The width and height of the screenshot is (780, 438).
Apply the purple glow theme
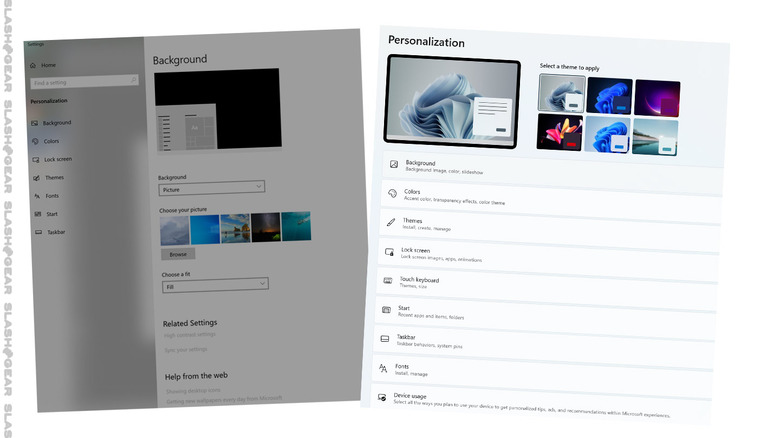point(657,98)
